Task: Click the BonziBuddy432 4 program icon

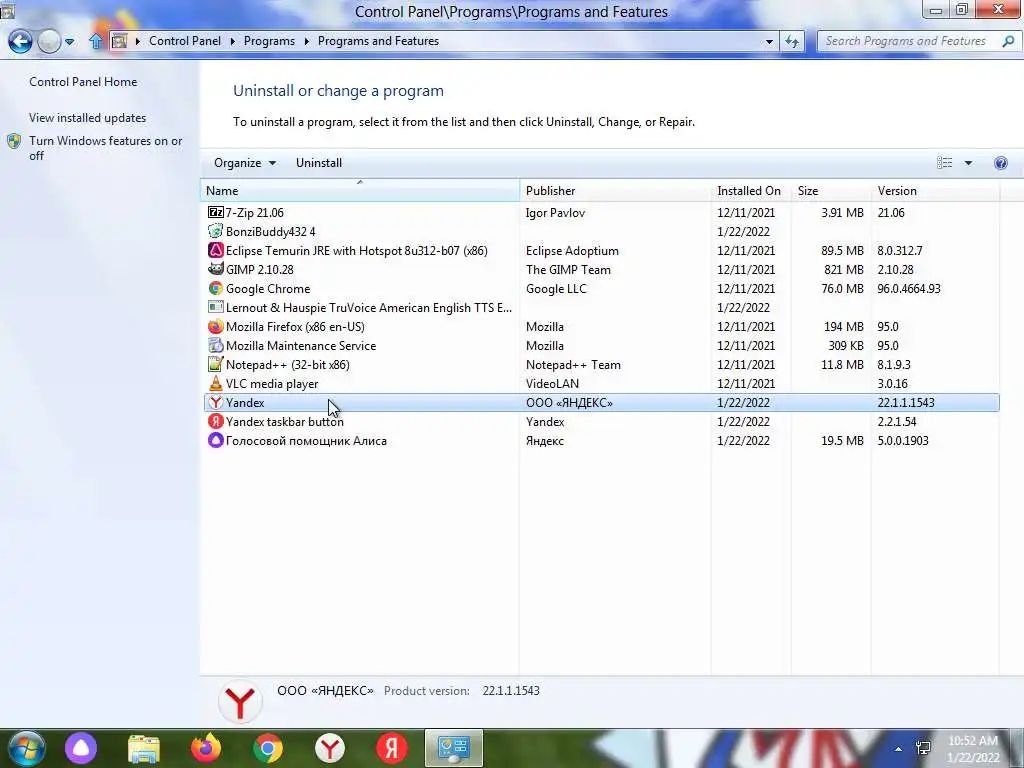Action: [x=216, y=231]
